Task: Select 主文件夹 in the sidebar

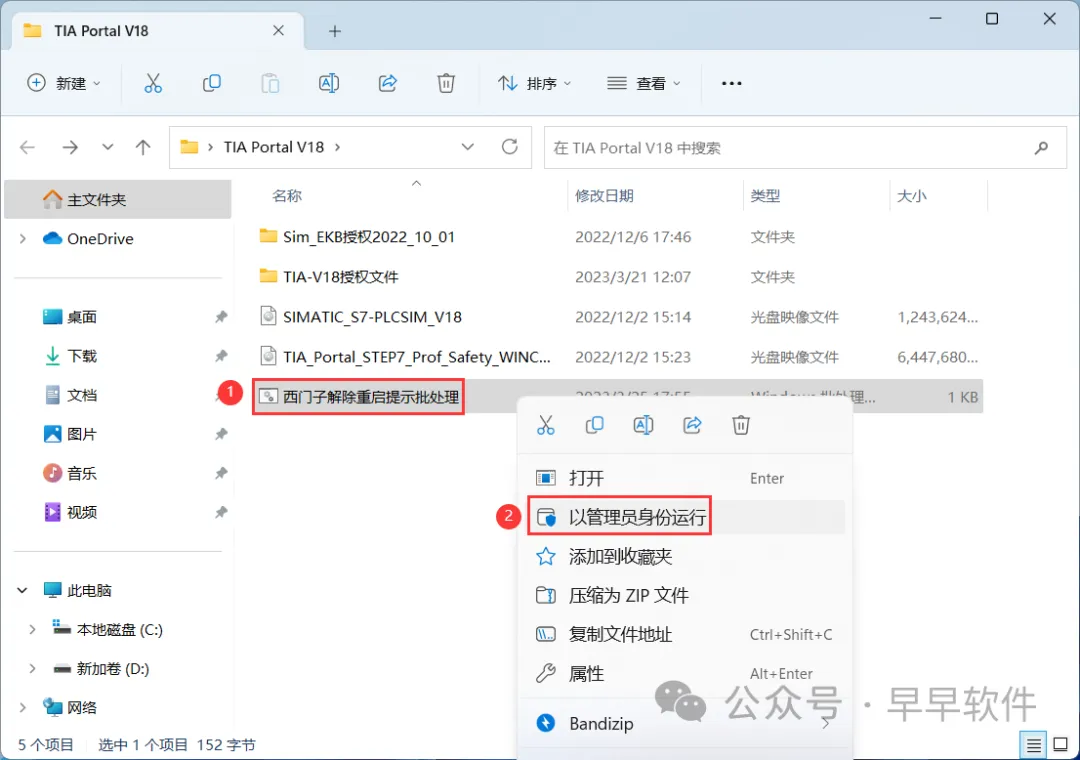Action: point(118,200)
